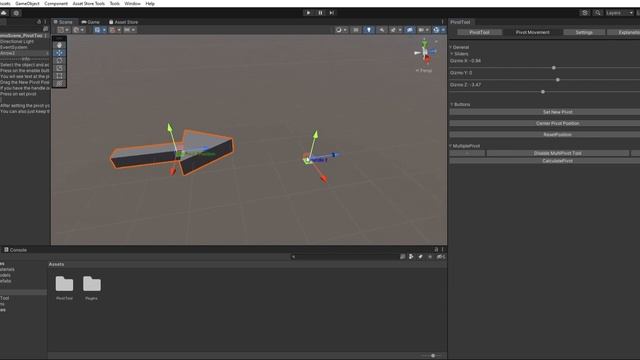The height and width of the screenshot is (360, 640).
Task: Toggle hidden objects visibility in the scene toolbar
Action: click(x=410, y=30)
